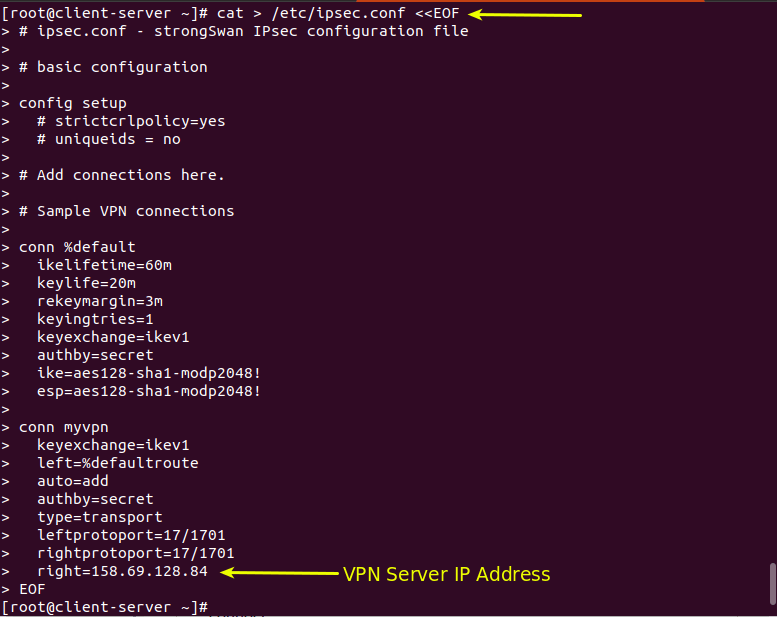Image resolution: width=777 pixels, height=617 pixels.
Task: Click the "conn myvpn" line
Action: pyautogui.click(x=63, y=427)
